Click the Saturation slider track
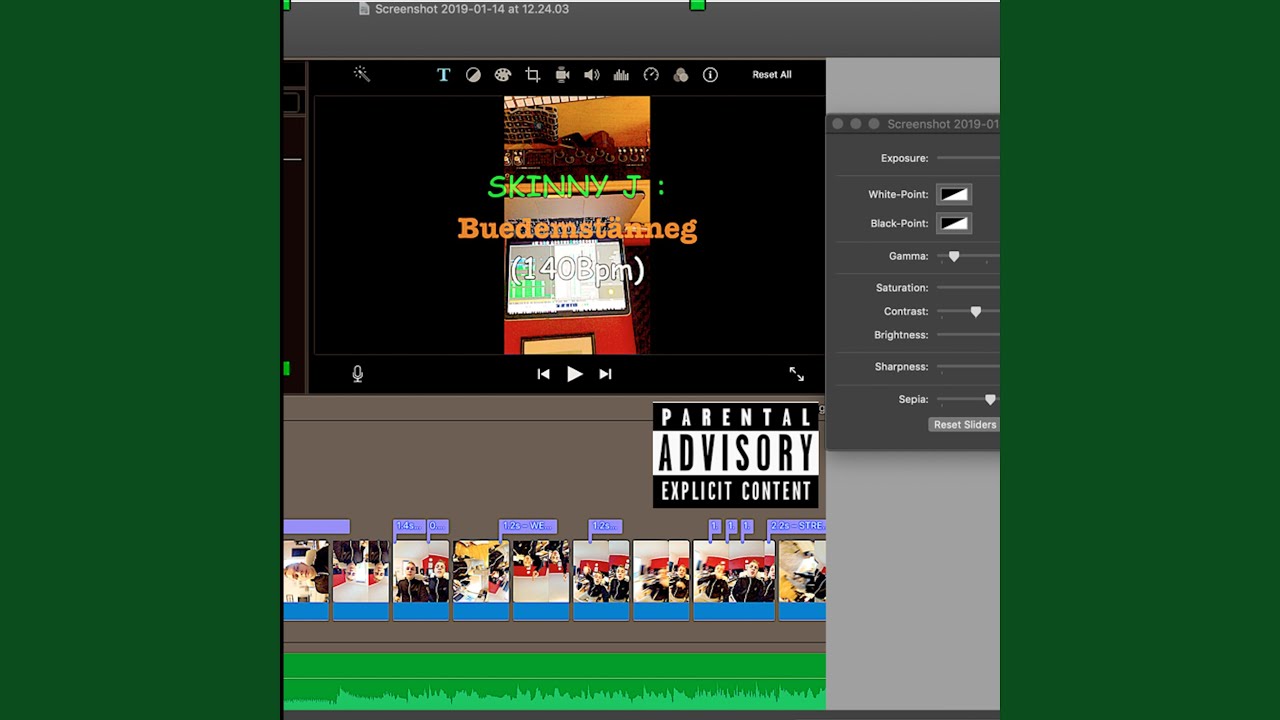 pyautogui.click(x=968, y=288)
